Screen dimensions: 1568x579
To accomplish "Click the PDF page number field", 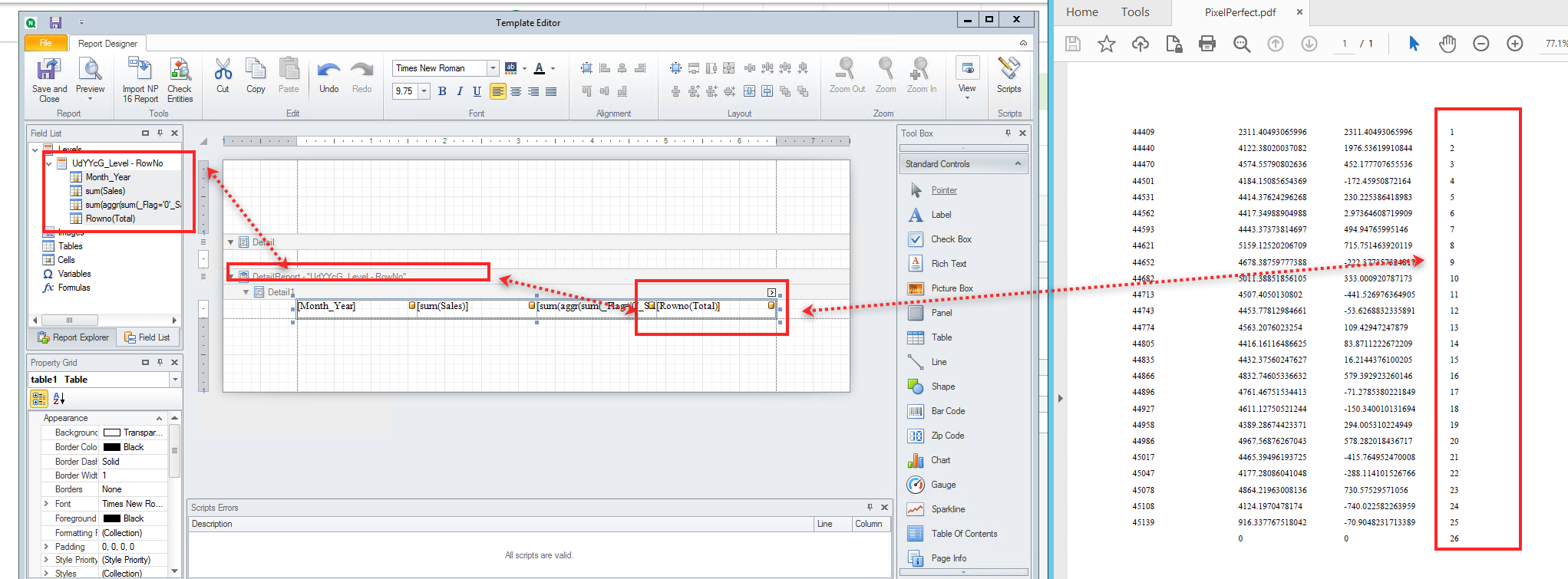I will pos(1344,44).
